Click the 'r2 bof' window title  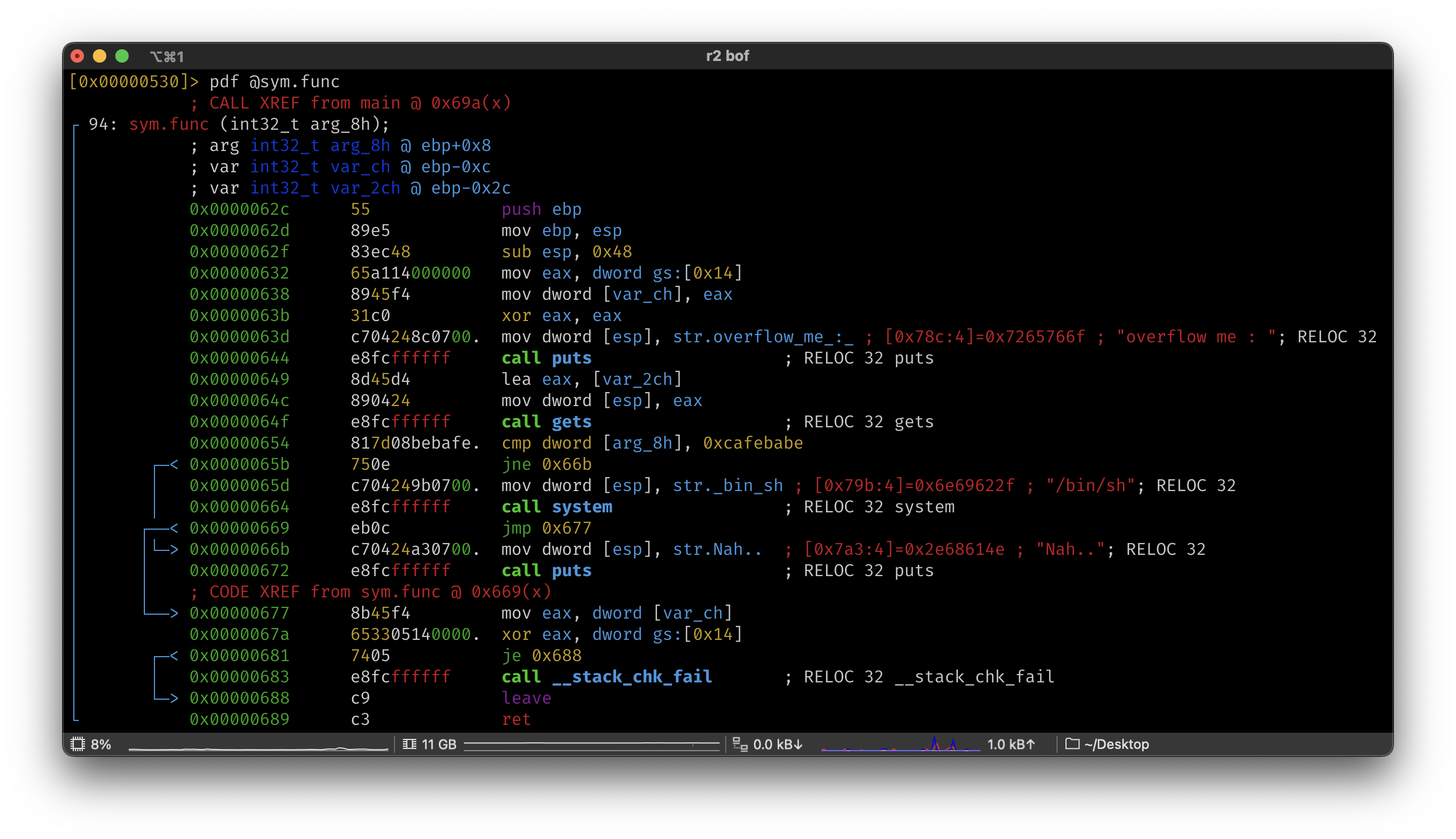[x=727, y=56]
